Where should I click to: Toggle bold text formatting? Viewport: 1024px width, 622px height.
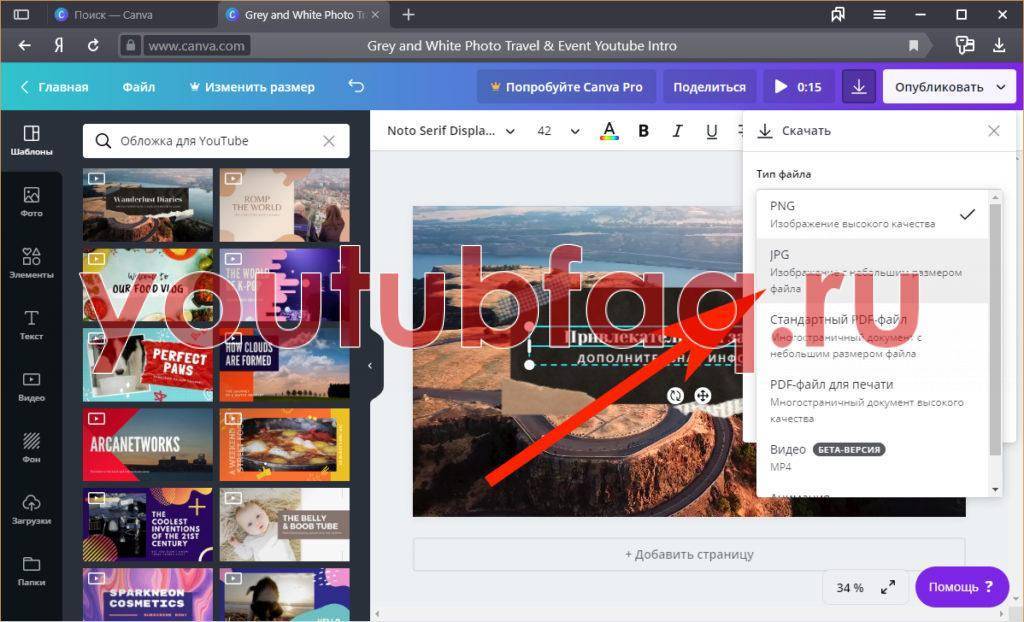click(x=643, y=131)
